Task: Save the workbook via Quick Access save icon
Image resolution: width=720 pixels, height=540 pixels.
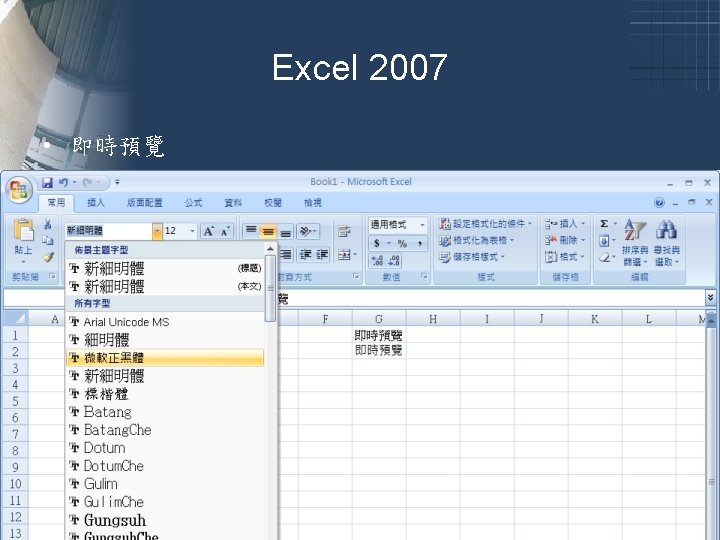Action: coord(47,183)
